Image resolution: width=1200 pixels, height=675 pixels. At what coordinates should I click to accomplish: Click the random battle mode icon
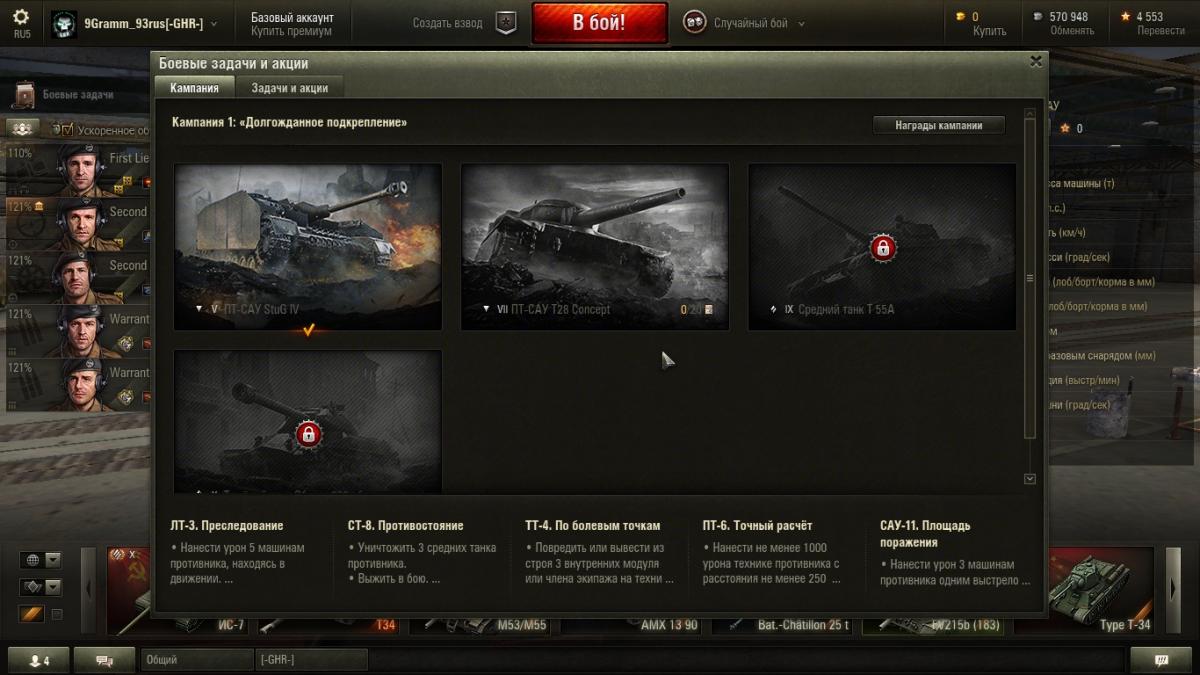(694, 22)
